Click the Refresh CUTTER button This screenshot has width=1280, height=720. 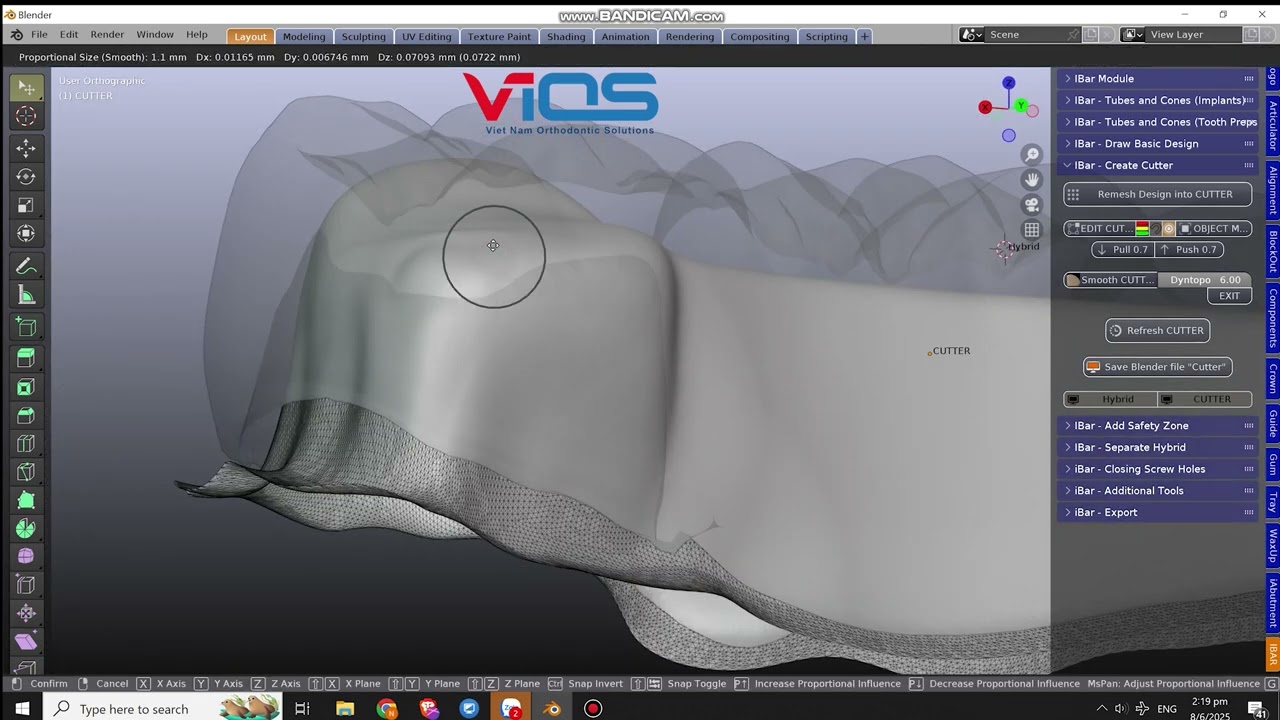pyautogui.click(x=1157, y=331)
